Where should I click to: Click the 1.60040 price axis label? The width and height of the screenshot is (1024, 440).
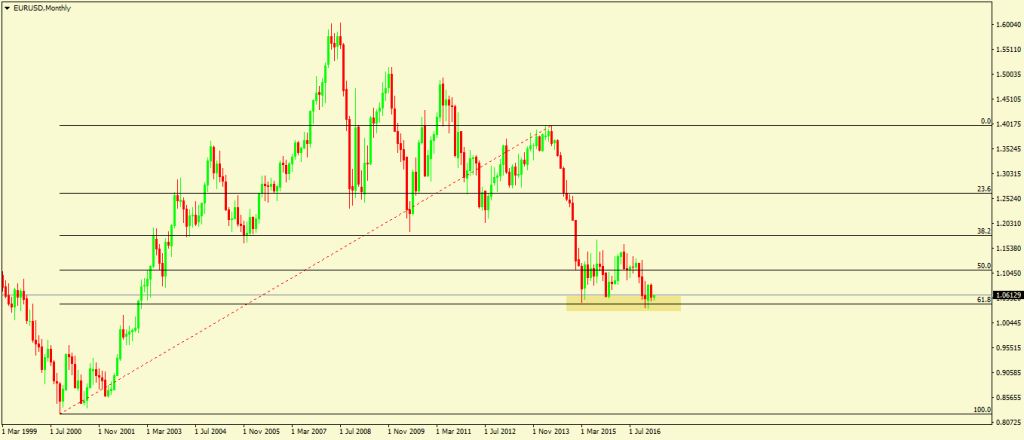pos(1007,26)
